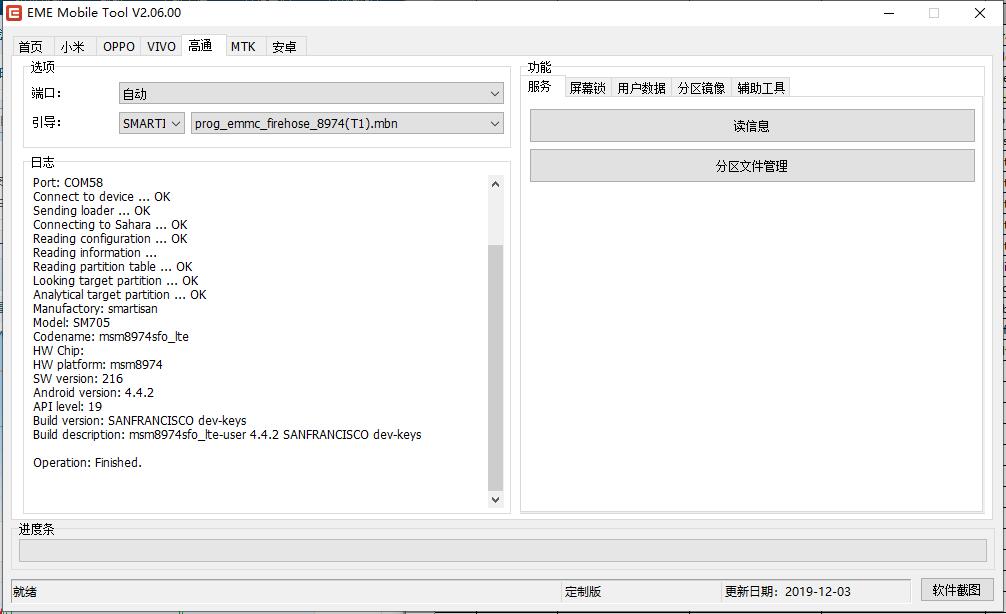Screen dimensions: 1006x614
Task: Switch to the 首页 tab
Action: click(31, 47)
